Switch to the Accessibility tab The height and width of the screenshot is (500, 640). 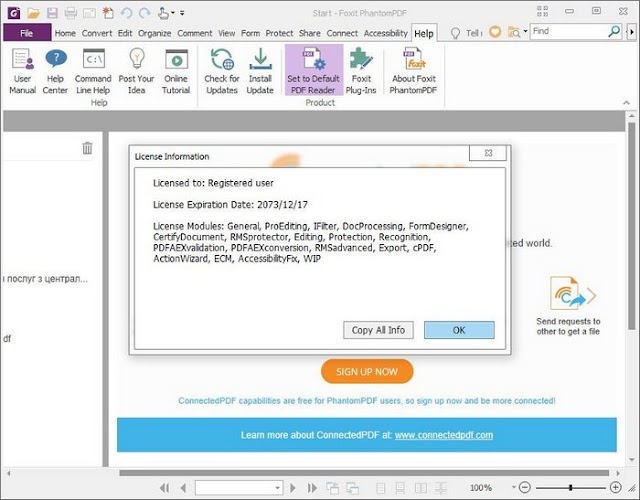[x=385, y=33]
